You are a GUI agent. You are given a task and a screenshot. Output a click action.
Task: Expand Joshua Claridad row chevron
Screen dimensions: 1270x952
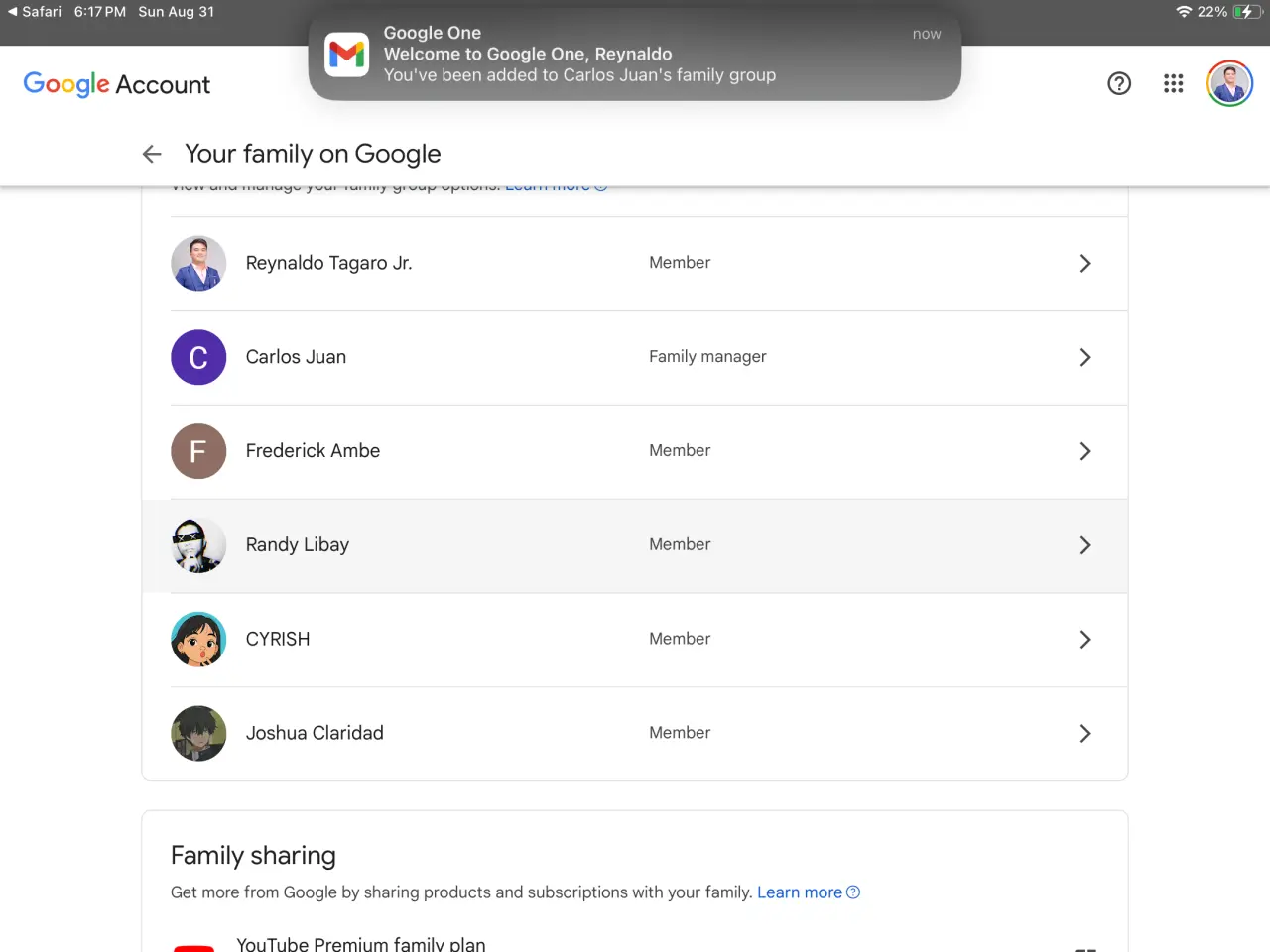[1085, 734]
